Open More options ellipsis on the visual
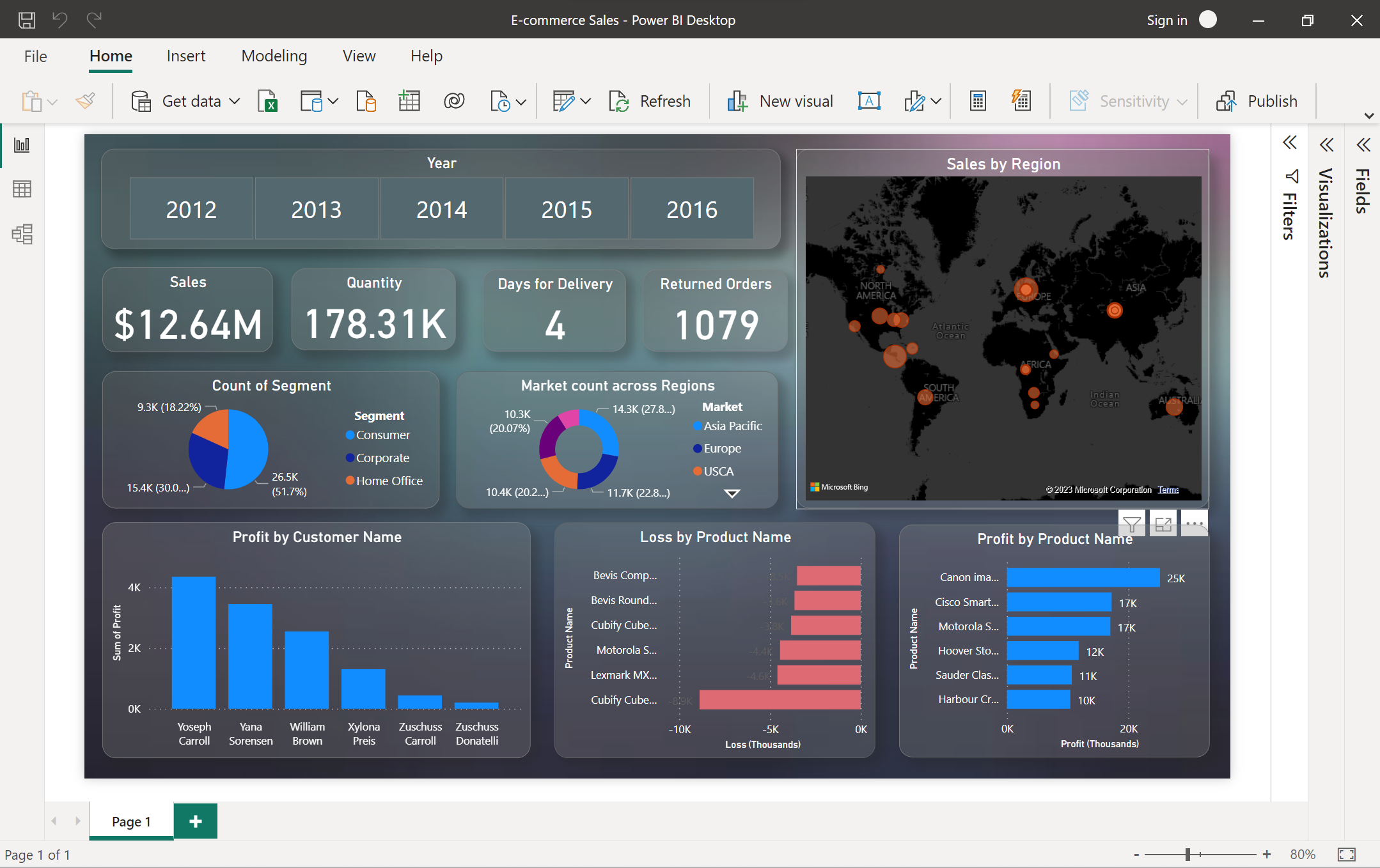This screenshot has width=1380, height=868. pyautogui.click(x=1194, y=523)
